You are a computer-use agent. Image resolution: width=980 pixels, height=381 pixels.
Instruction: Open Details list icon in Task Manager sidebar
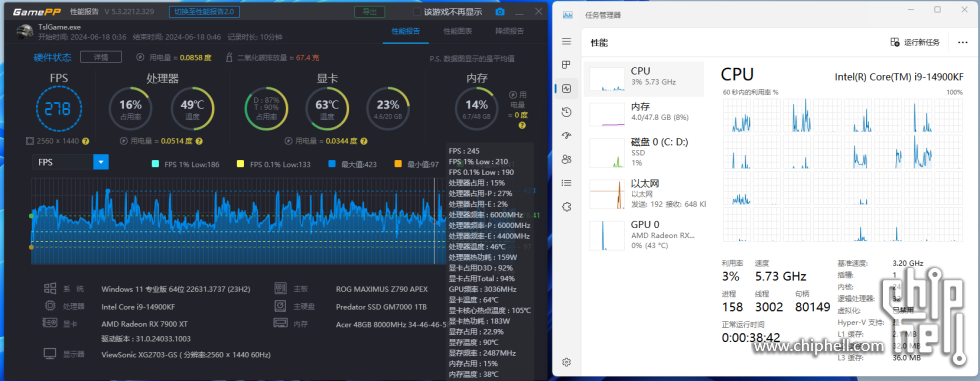(566, 183)
